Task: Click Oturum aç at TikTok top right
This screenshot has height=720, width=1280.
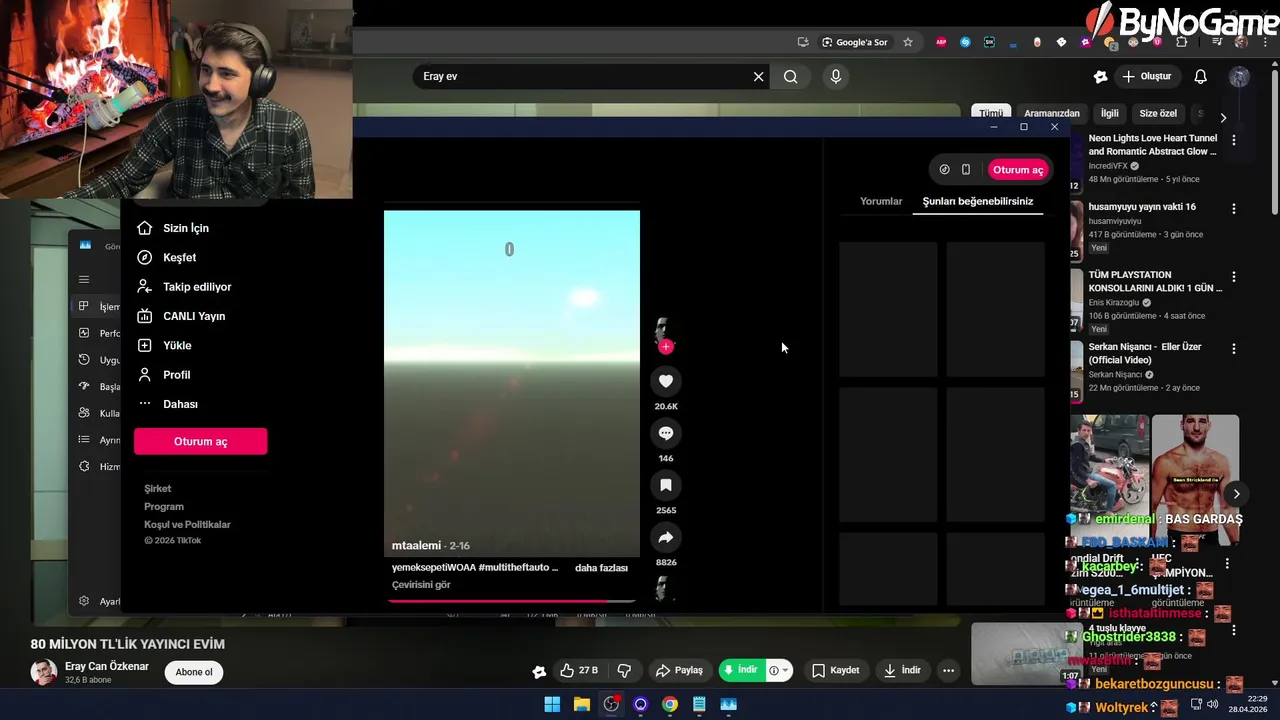Action: (x=1018, y=170)
